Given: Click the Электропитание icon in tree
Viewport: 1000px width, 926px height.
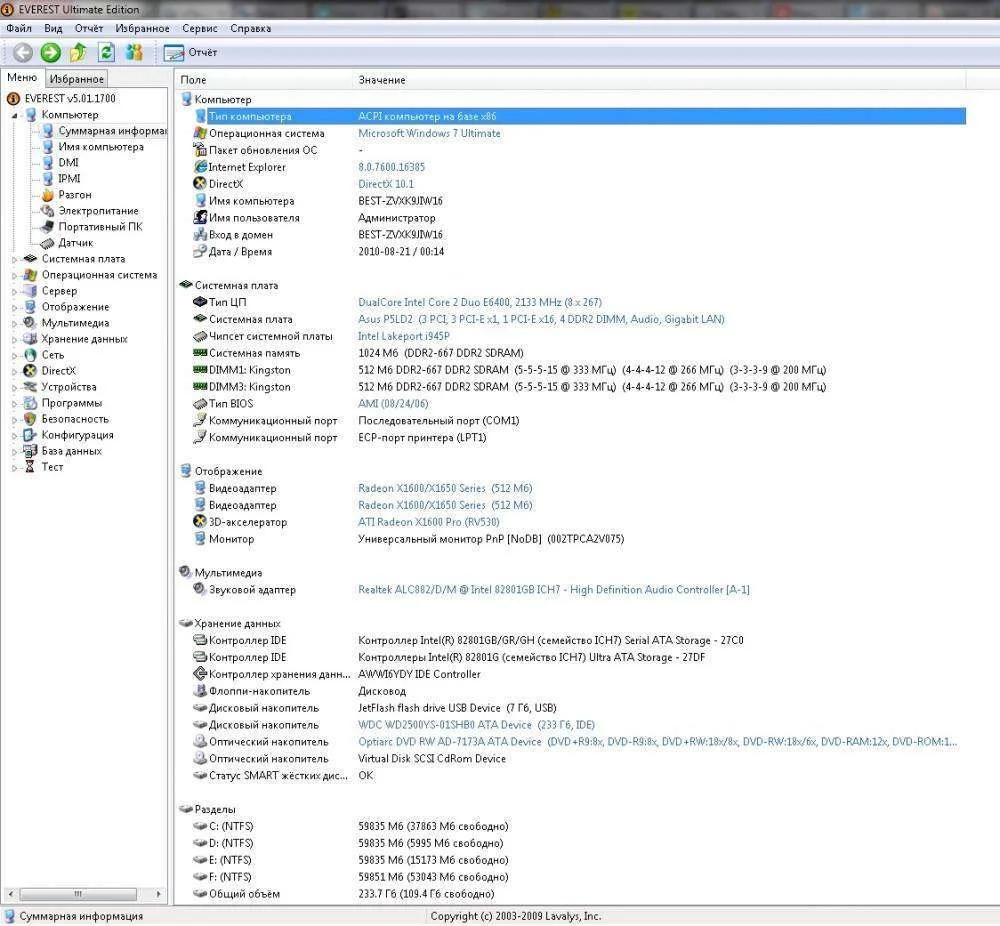Looking at the screenshot, I should click(48, 210).
